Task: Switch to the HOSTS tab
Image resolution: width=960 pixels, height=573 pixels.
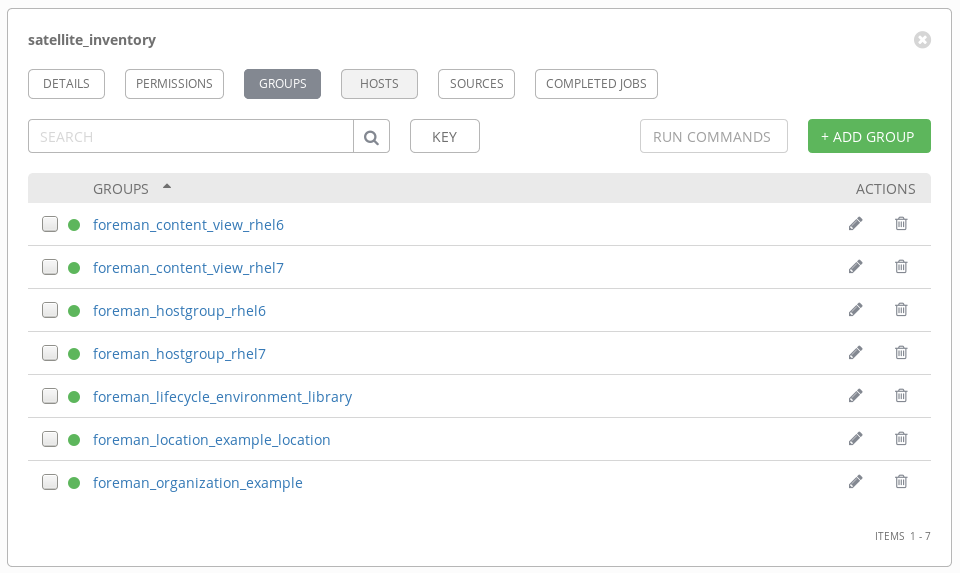Action: pyautogui.click(x=379, y=84)
